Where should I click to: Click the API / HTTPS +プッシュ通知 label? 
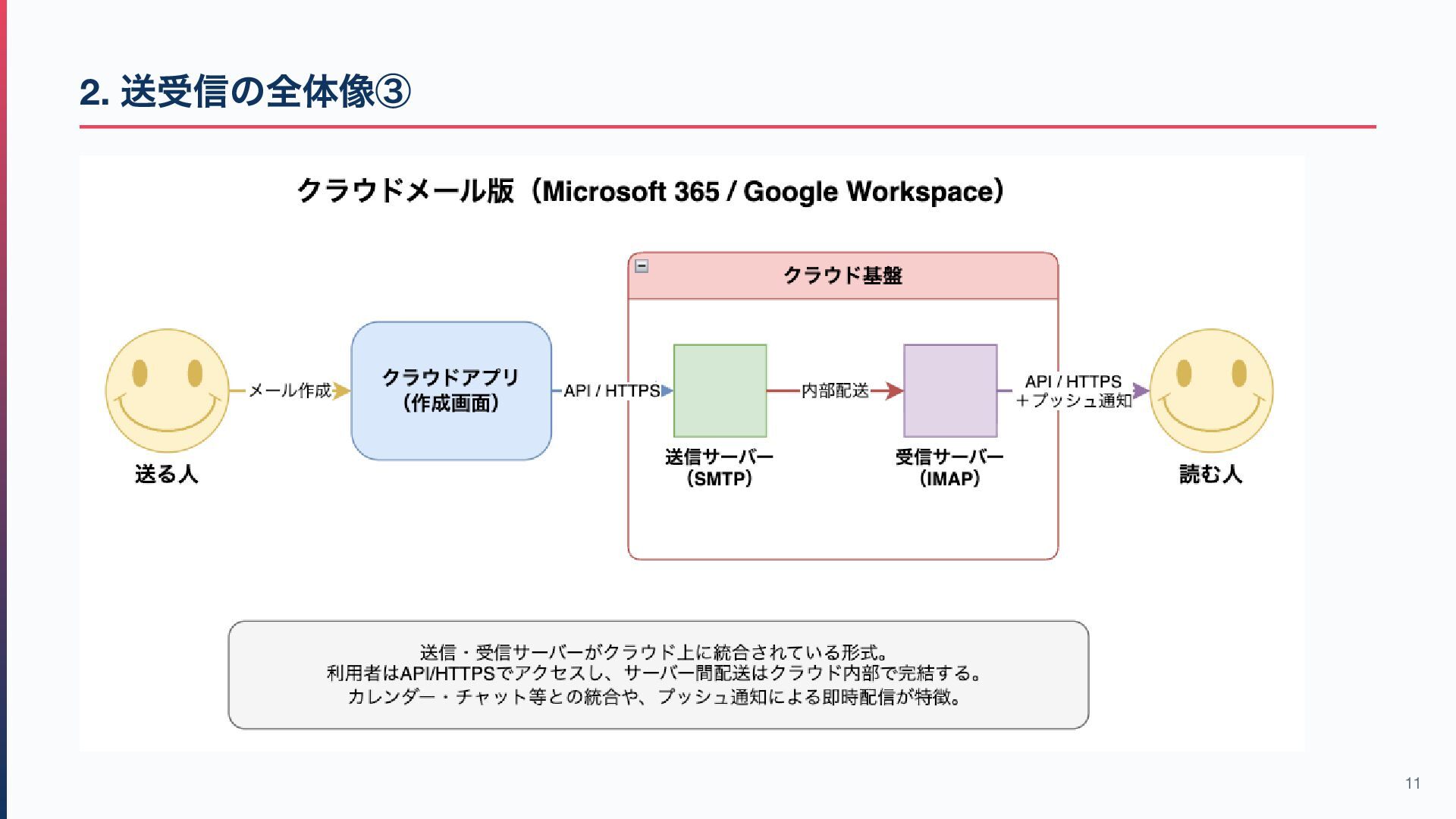[x=1073, y=391]
